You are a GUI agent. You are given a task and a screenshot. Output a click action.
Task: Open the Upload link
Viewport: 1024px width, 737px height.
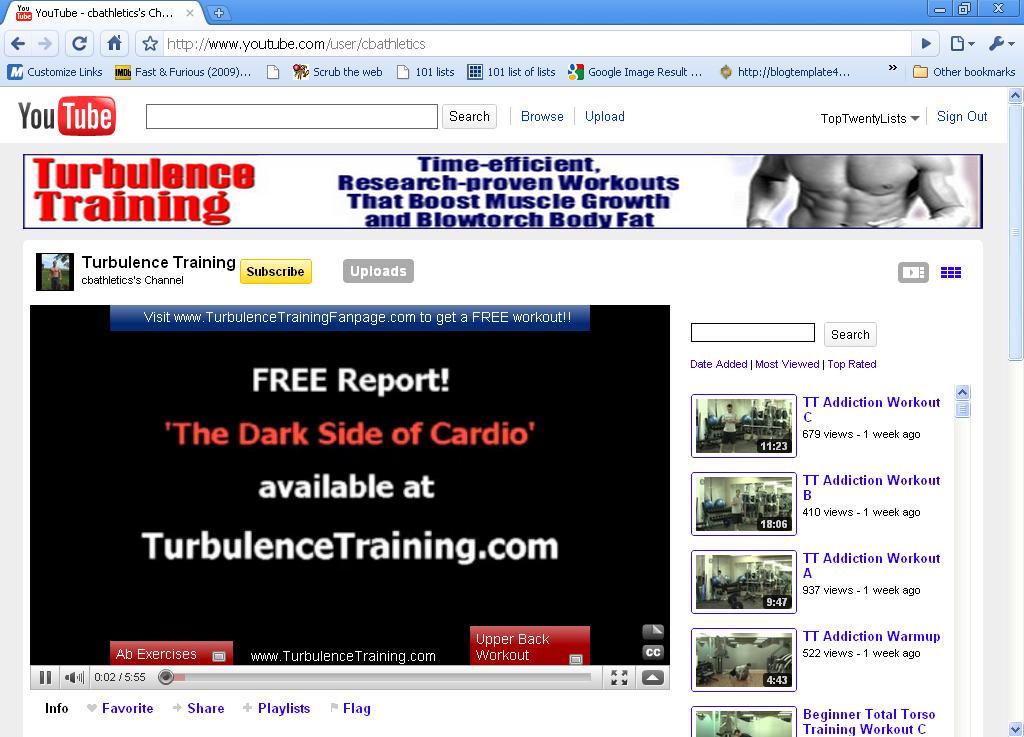[605, 116]
